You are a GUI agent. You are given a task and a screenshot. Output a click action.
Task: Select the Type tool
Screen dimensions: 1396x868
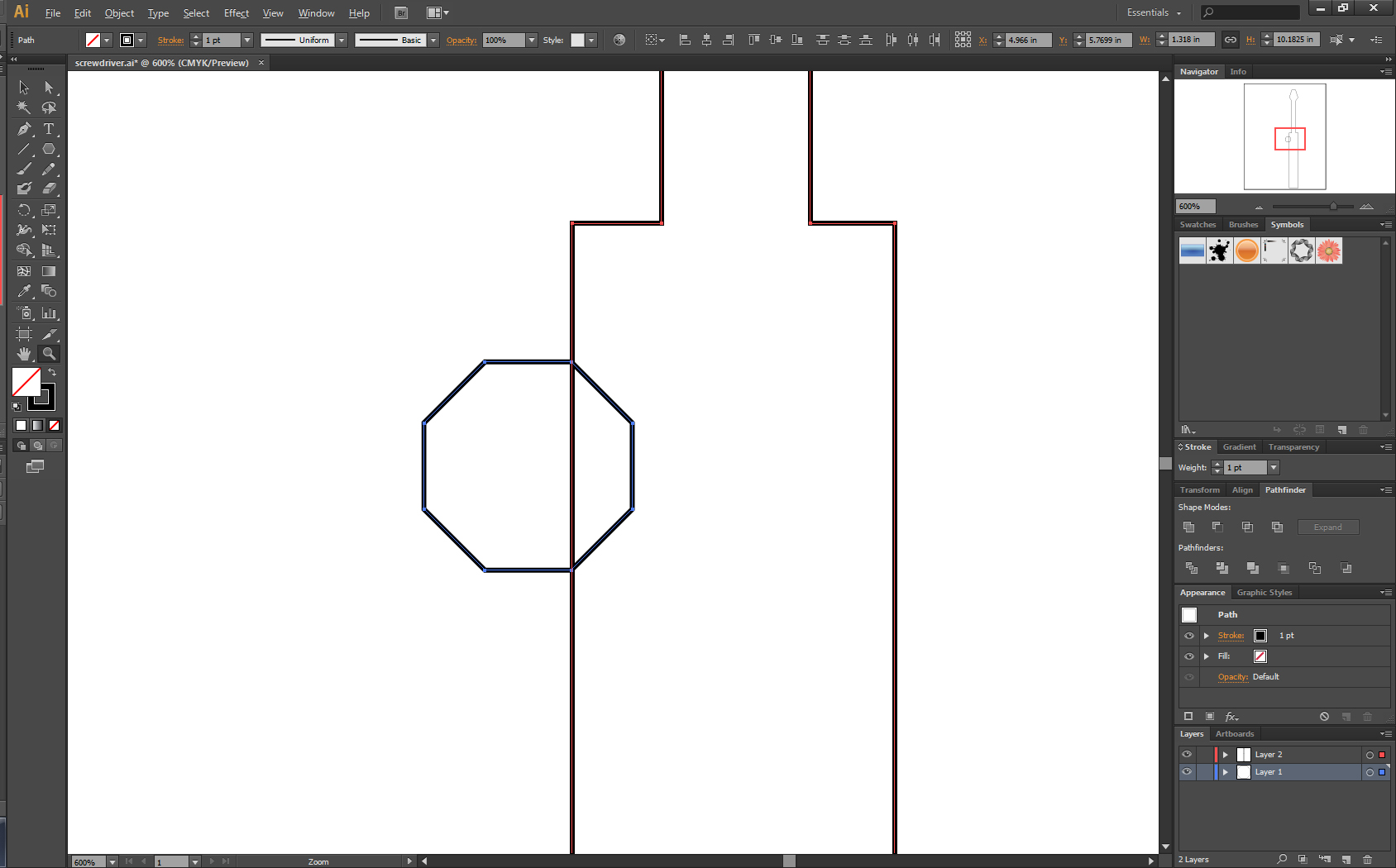tap(50, 129)
